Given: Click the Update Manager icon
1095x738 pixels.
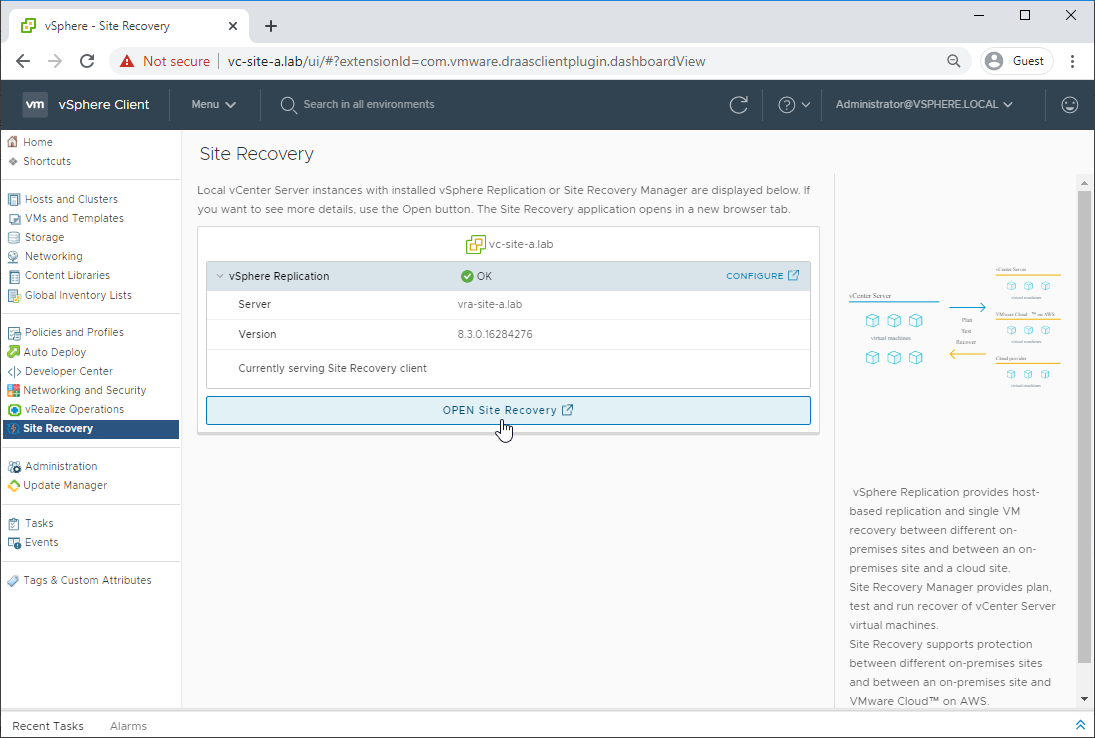Looking at the screenshot, I should pos(13,485).
